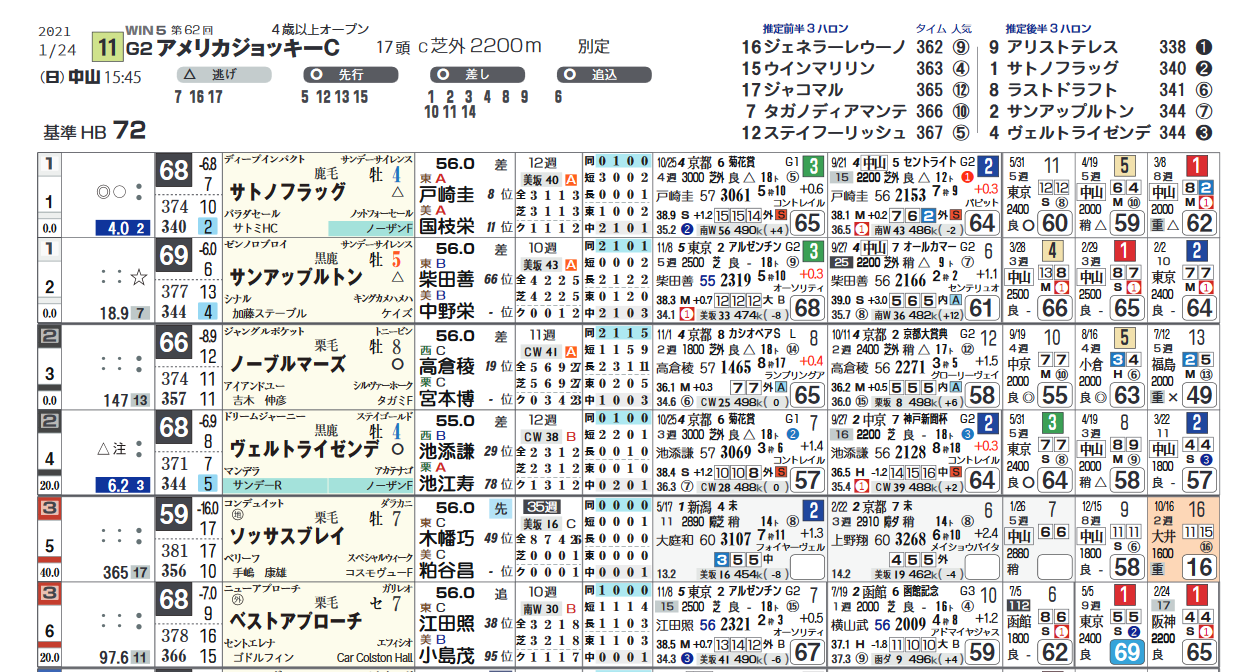Click the 59 rating box for ソッサスブレイ
1260x672 pixels.
(174, 514)
